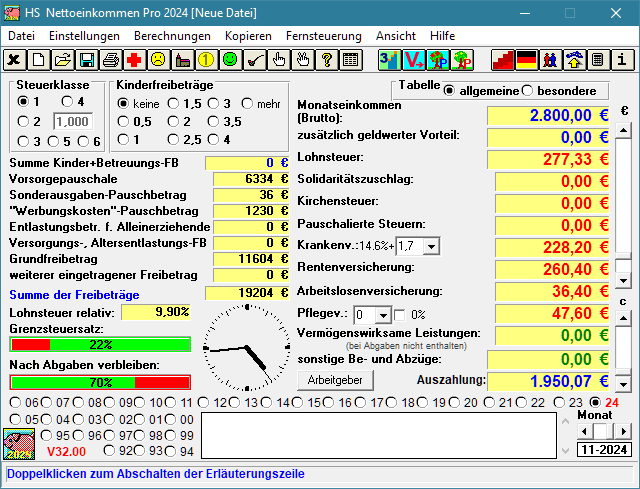Click the church building toolbar icon
The height and width of the screenshot is (489, 640).
pos(182,60)
